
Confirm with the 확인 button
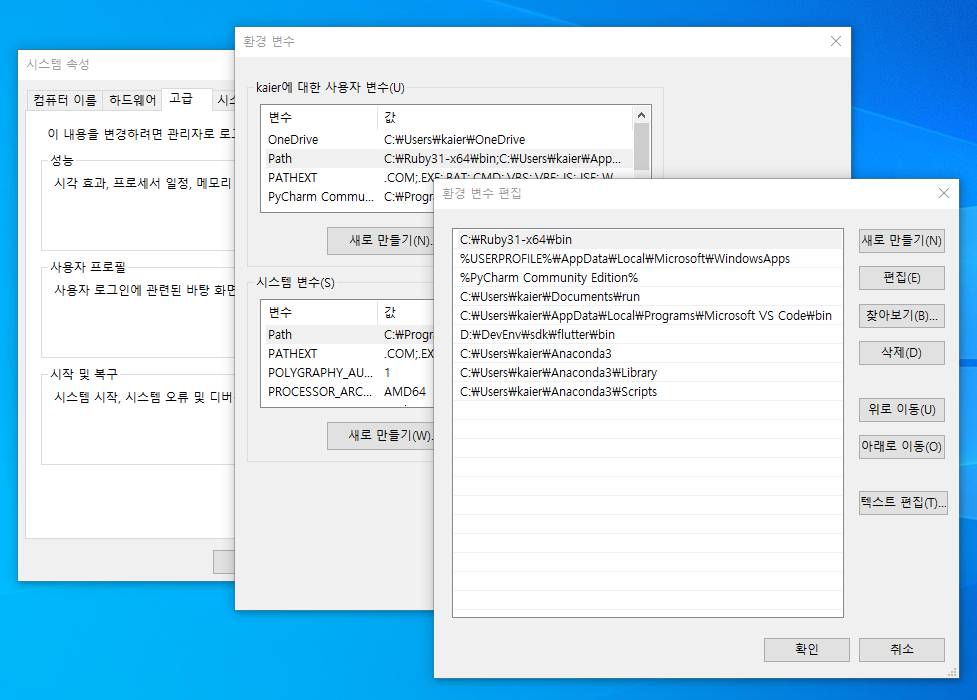[806, 649]
